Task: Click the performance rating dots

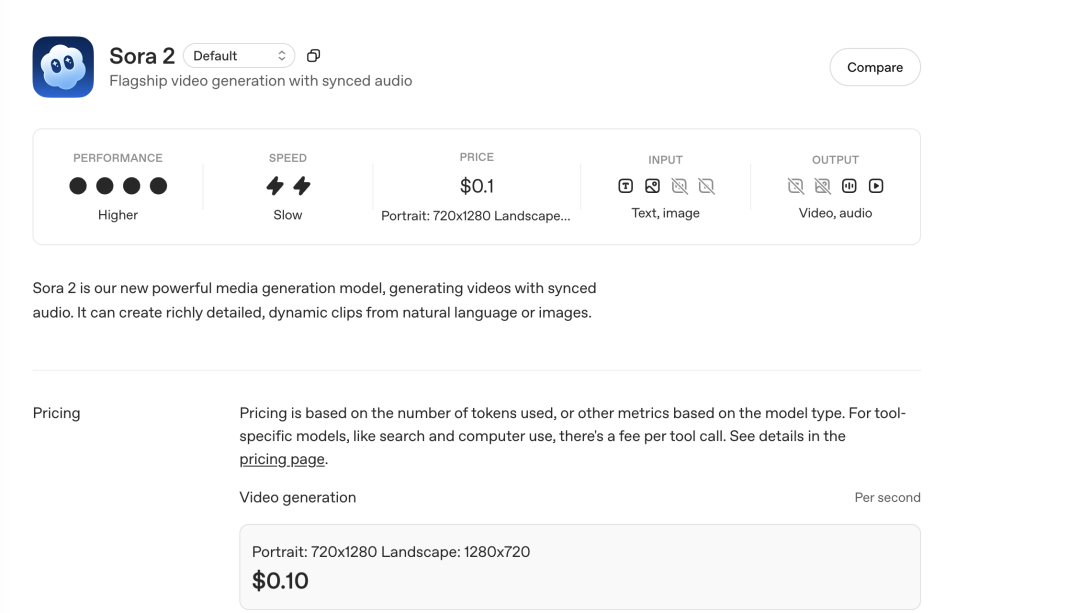Action: point(118,186)
